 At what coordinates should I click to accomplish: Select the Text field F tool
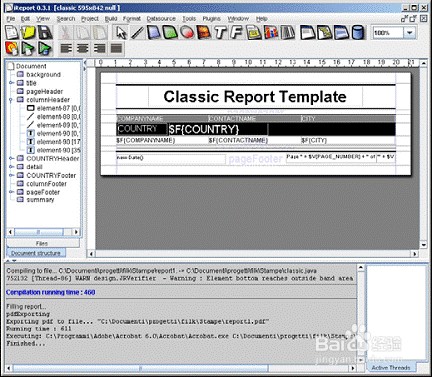tap(237, 33)
